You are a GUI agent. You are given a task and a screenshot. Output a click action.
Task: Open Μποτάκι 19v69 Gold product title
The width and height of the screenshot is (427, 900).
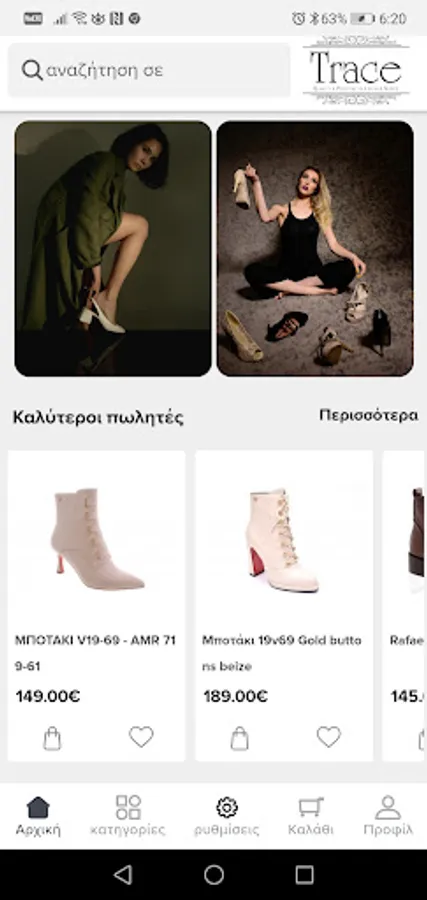(282, 653)
